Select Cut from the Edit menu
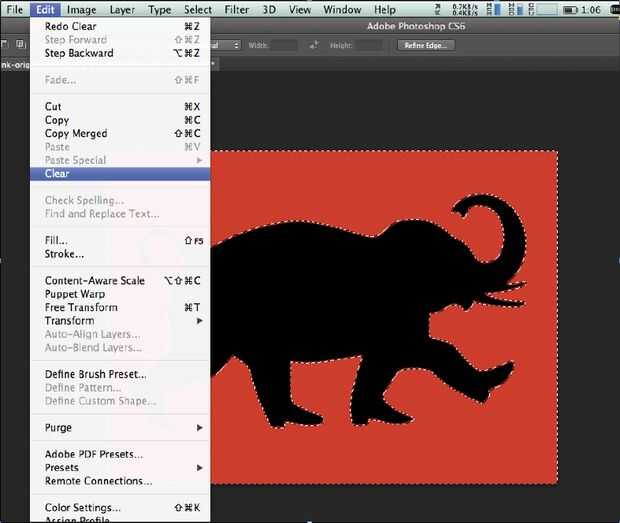Image resolution: width=620 pixels, height=523 pixels. click(x=120, y=107)
